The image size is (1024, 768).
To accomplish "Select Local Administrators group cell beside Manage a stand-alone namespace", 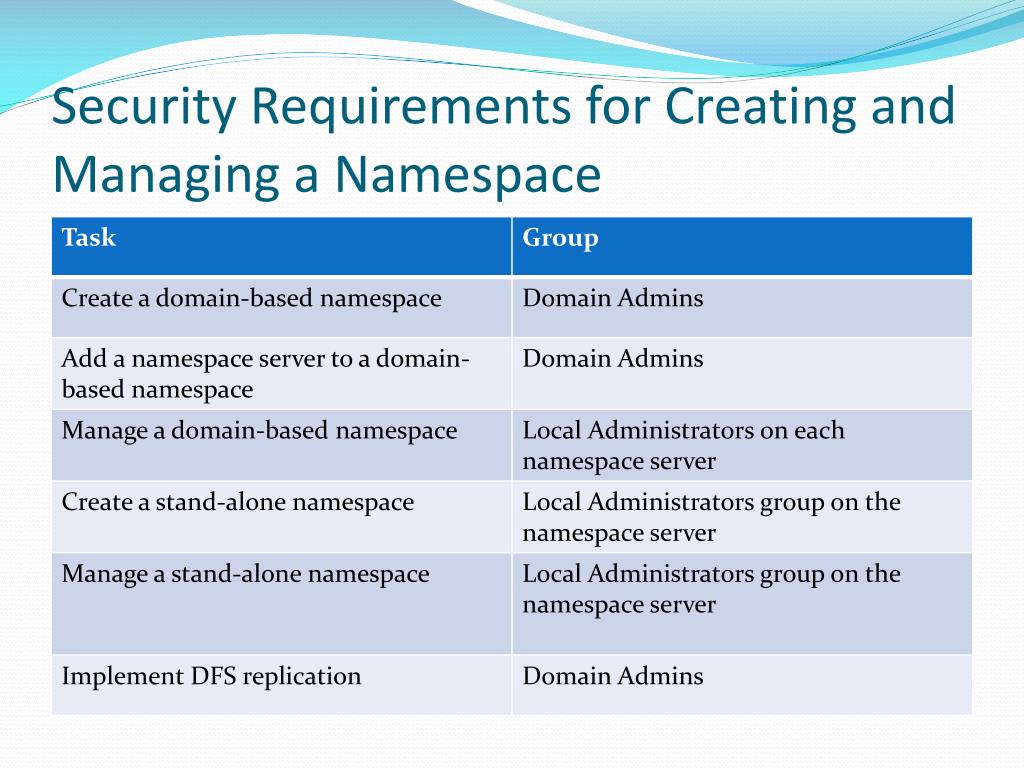I will [x=742, y=604].
